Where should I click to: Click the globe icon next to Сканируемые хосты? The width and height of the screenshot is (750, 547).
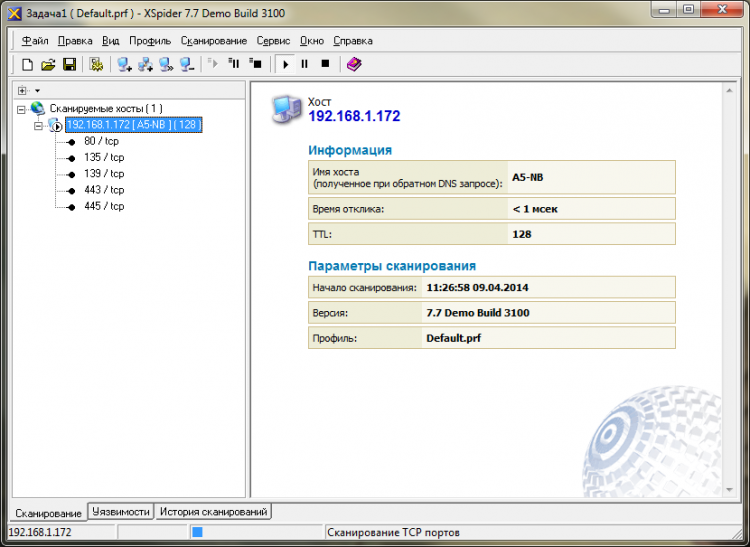[37, 109]
